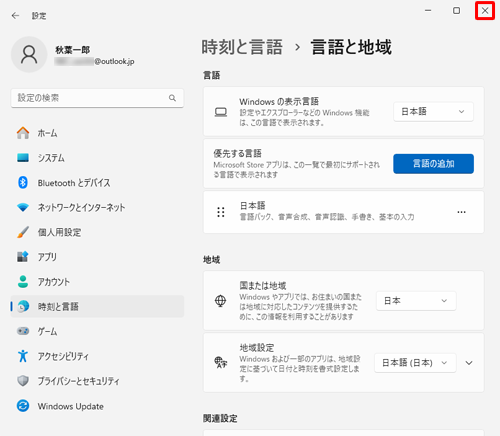Click the 個人用設定 paintbrush icon
This screenshot has width=500, height=436.
click(23, 232)
